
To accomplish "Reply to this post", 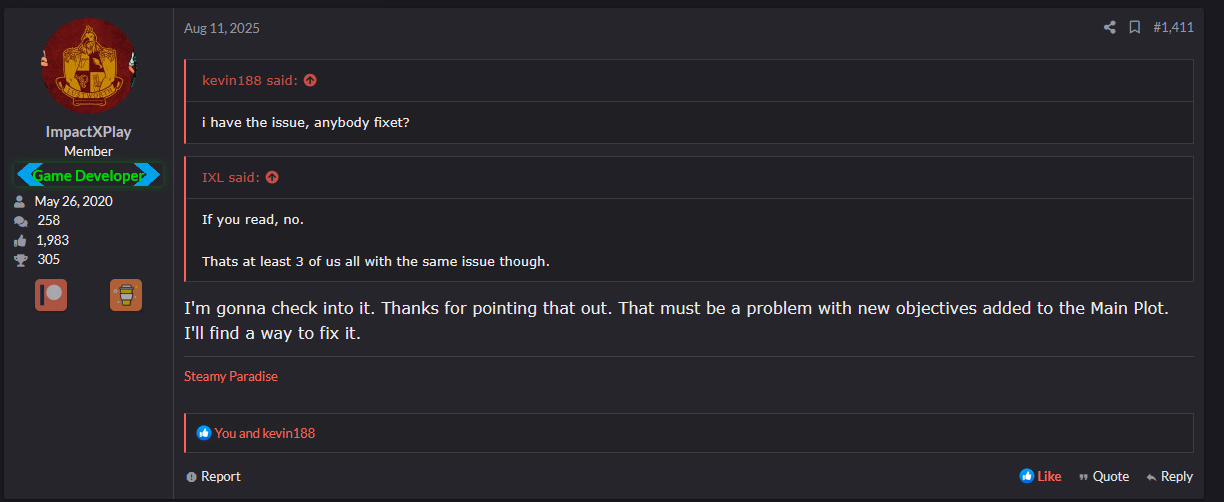I will (1169, 476).
